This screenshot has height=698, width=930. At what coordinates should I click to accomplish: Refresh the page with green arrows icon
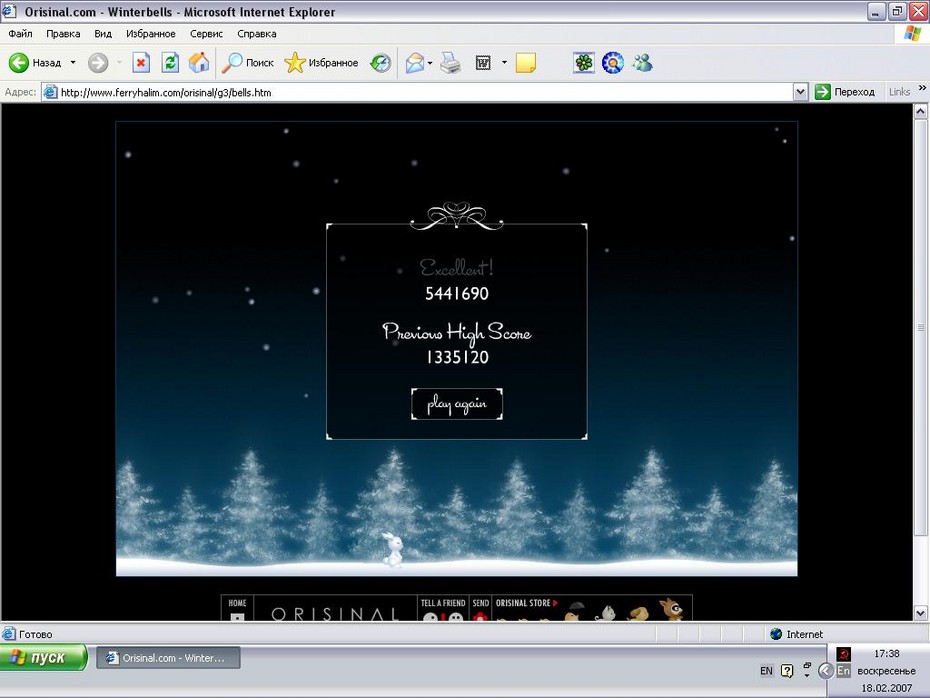tap(170, 62)
